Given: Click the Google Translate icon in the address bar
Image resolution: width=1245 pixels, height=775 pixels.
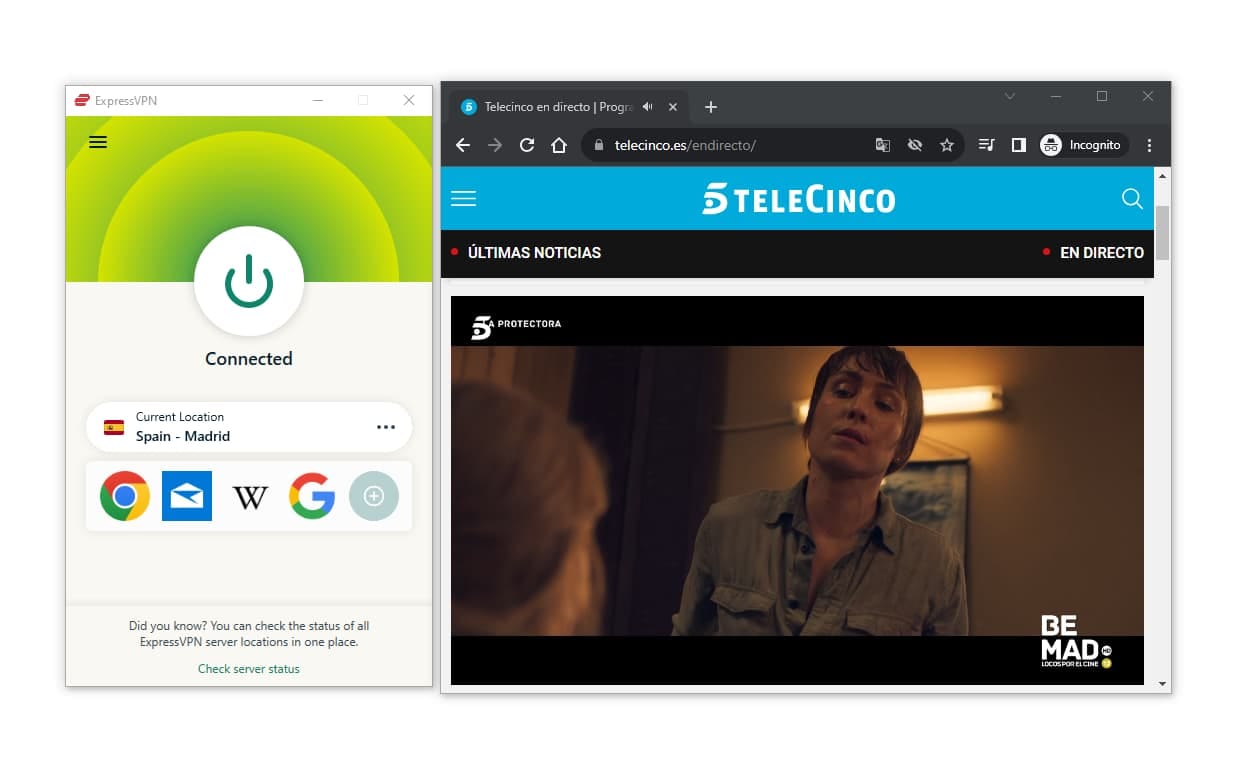Looking at the screenshot, I should (x=882, y=145).
